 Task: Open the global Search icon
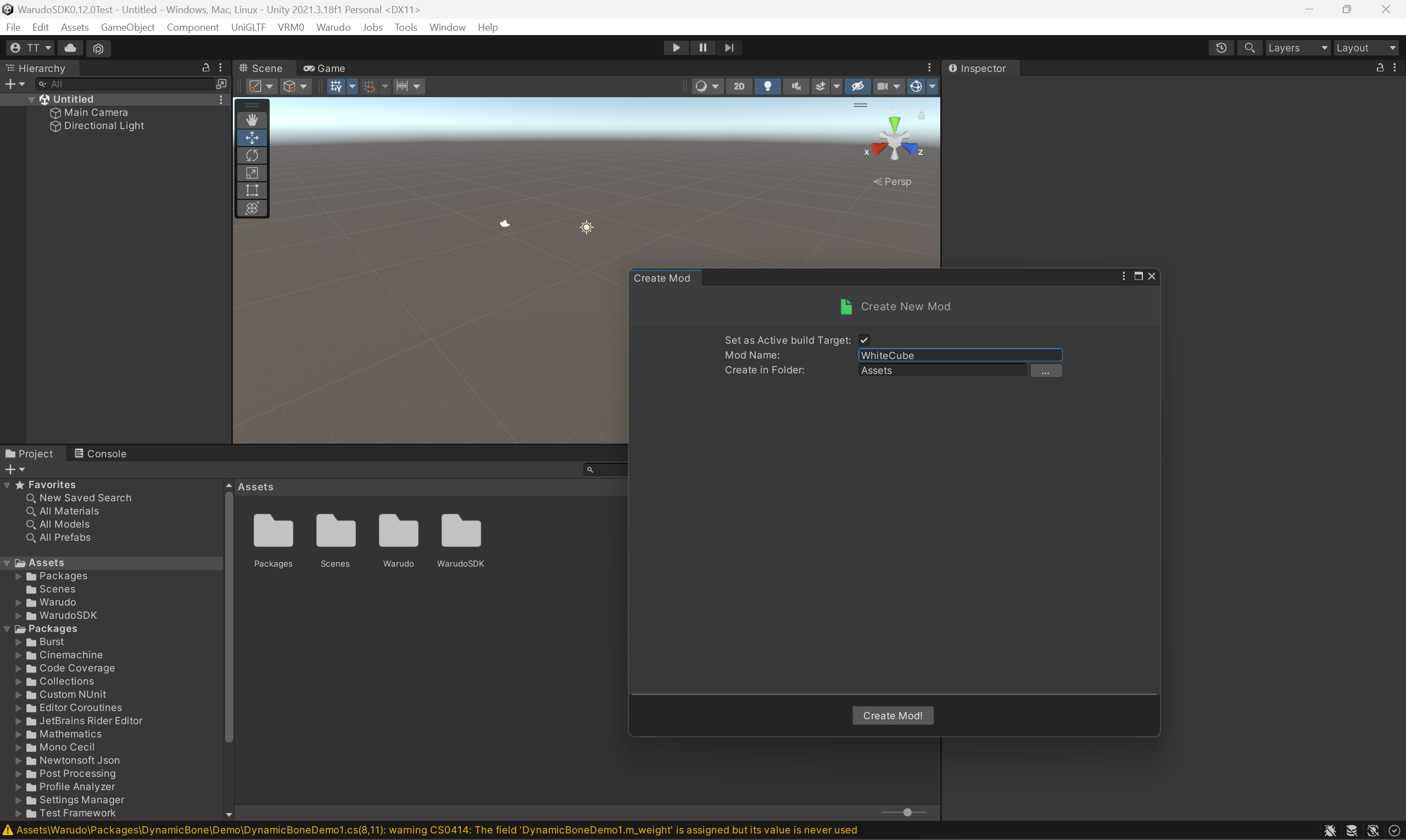pos(1249,48)
